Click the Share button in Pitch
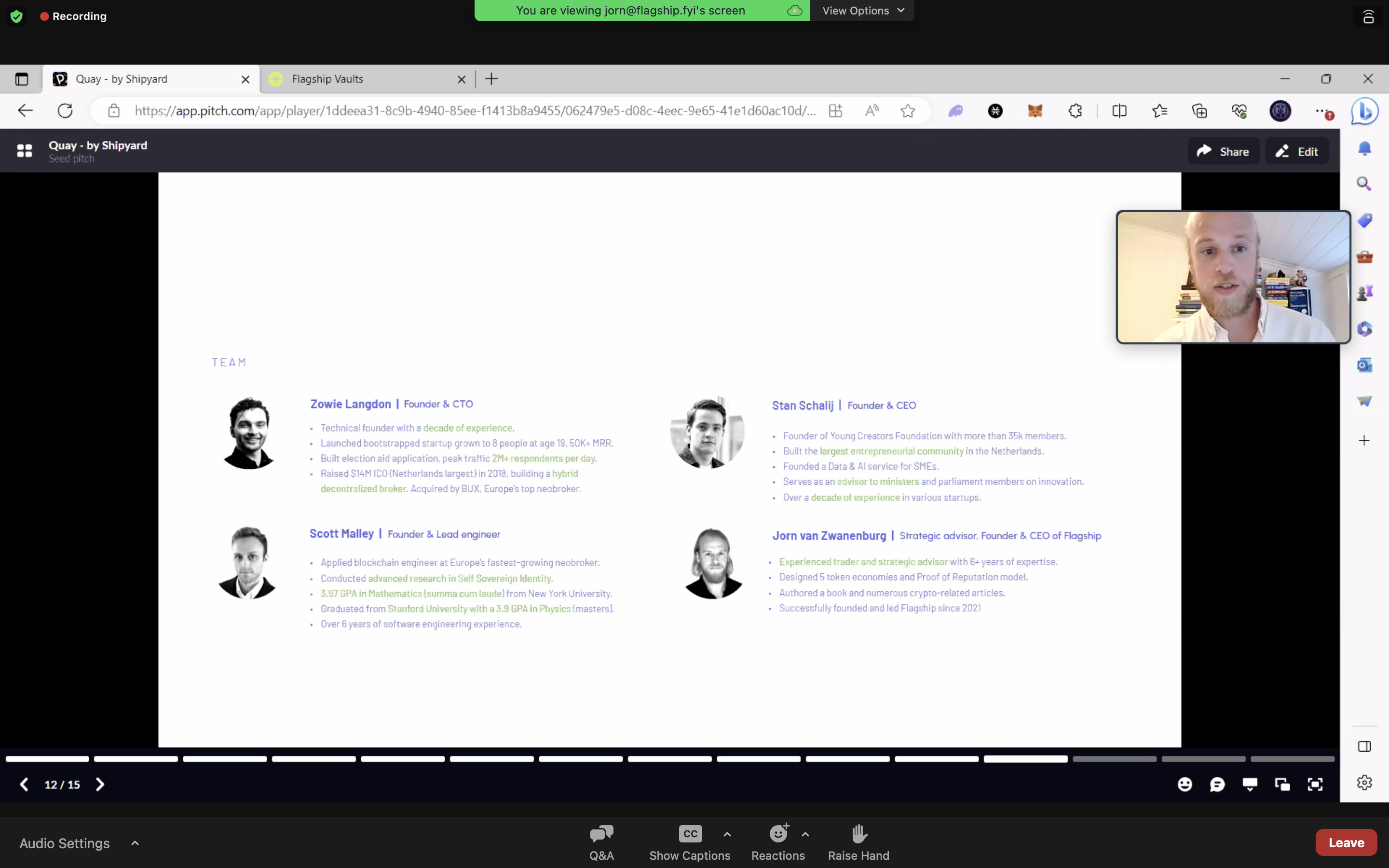Screen dimensions: 1389x868 click(1223, 151)
